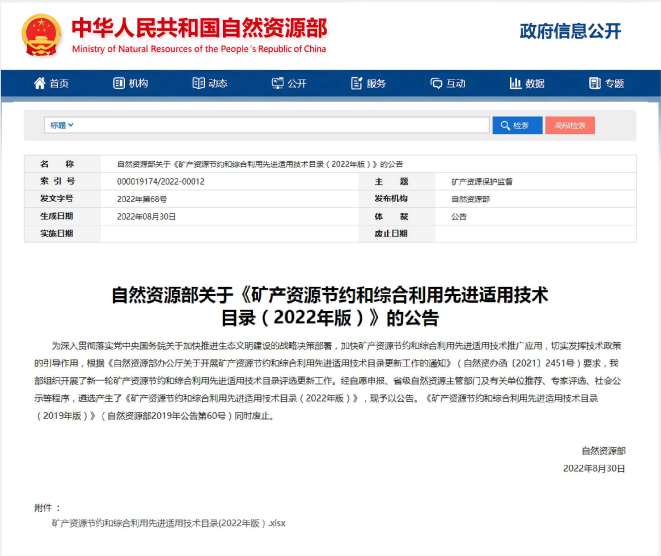The image size is (661, 556).
Task: Select the 首页 menu label
Action: pyautogui.click(x=59, y=84)
